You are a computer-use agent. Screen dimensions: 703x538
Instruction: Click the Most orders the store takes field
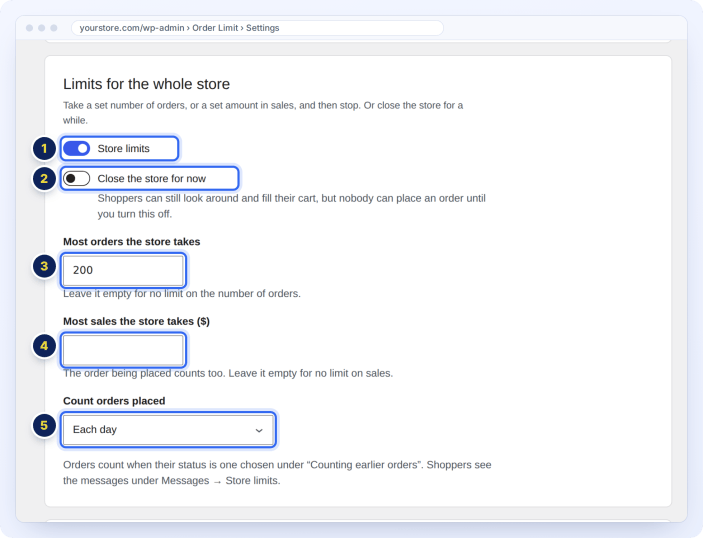pos(123,270)
